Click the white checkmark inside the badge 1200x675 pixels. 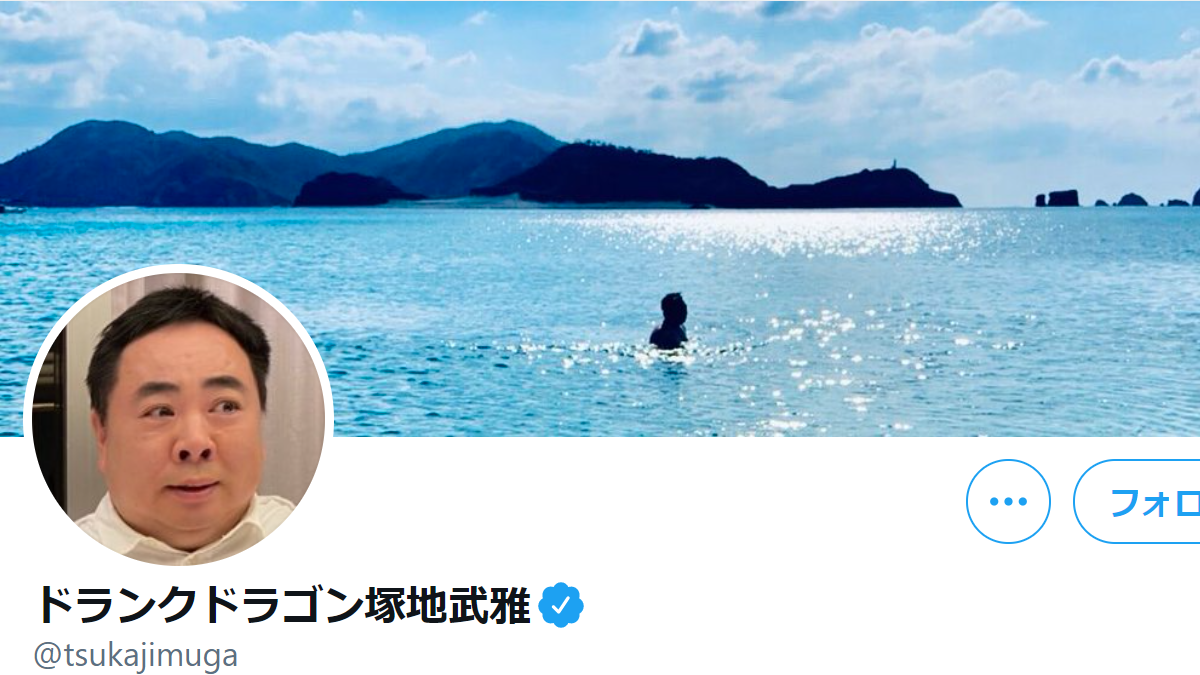click(563, 604)
